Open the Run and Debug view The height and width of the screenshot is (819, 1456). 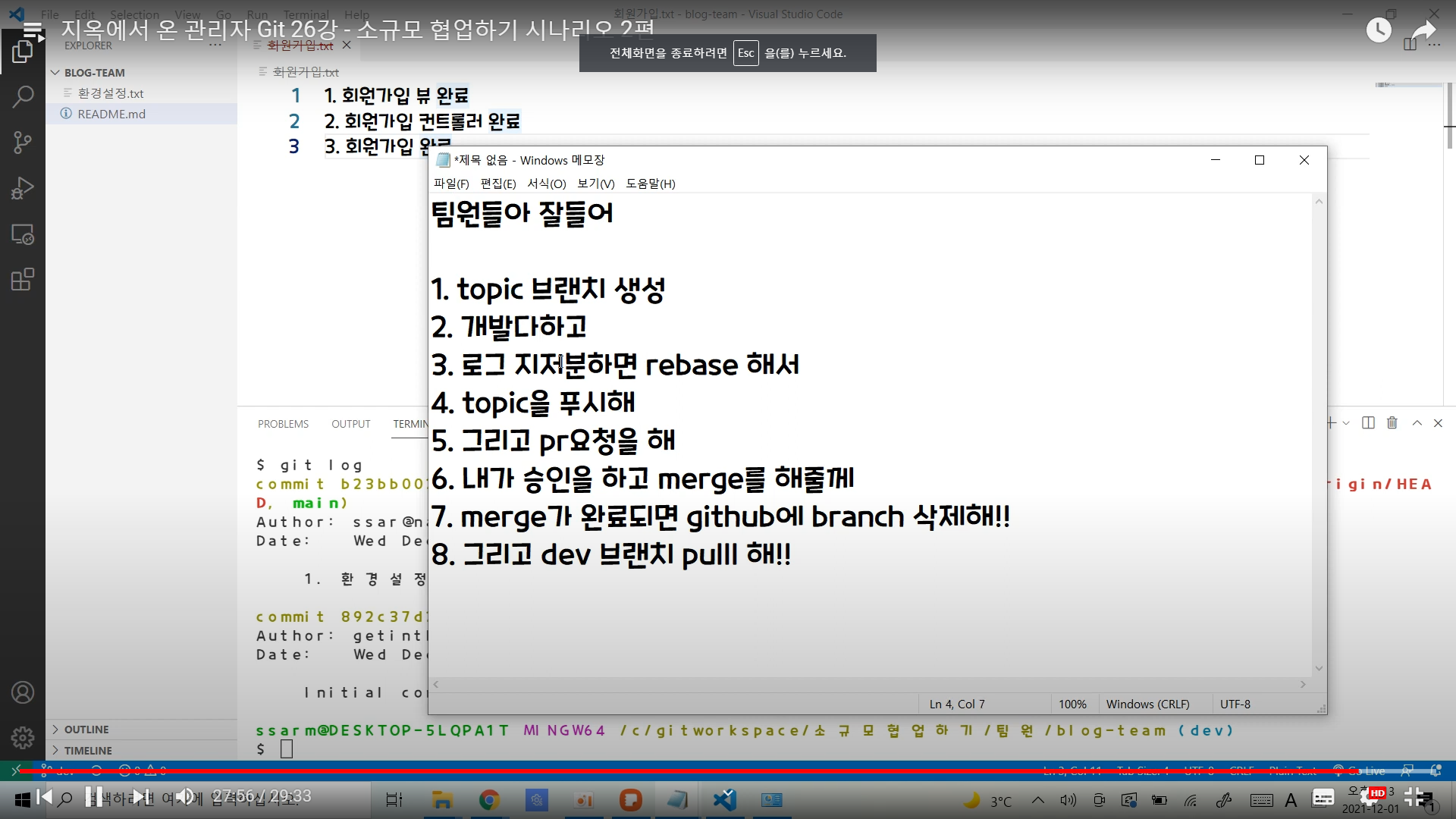click(23, 188)
